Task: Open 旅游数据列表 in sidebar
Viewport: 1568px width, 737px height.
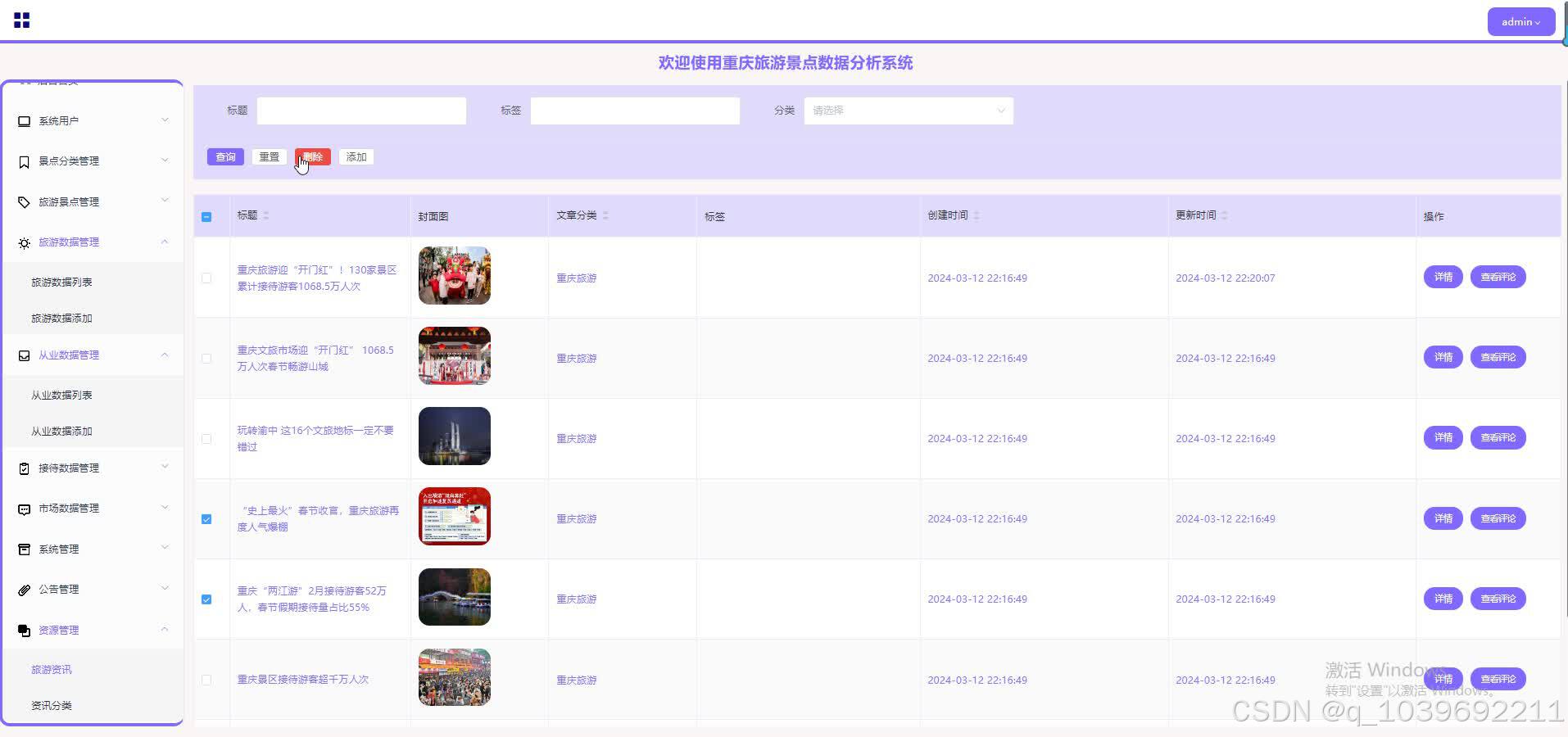Action: pos(61,283)
